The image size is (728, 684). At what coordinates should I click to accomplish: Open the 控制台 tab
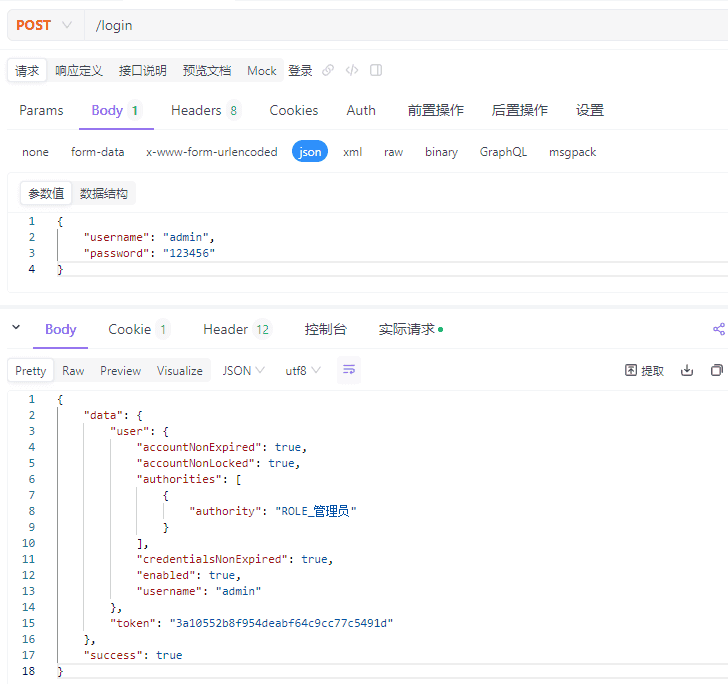pos(325,330)
